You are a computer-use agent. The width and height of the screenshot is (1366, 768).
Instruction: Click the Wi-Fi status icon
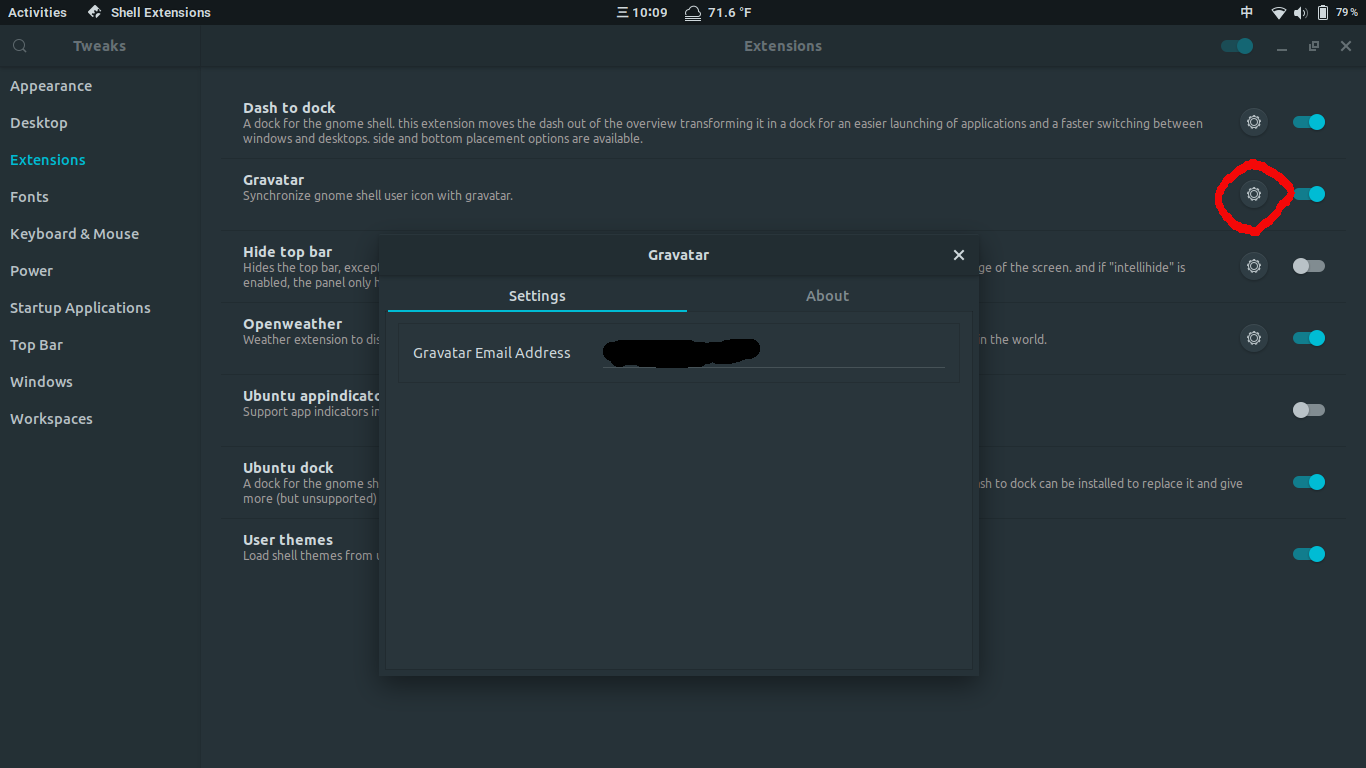point(1278,12)
